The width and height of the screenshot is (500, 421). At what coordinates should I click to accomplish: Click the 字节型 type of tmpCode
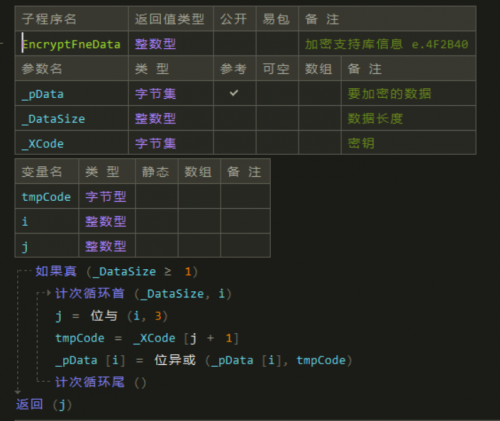coord(106,197)
